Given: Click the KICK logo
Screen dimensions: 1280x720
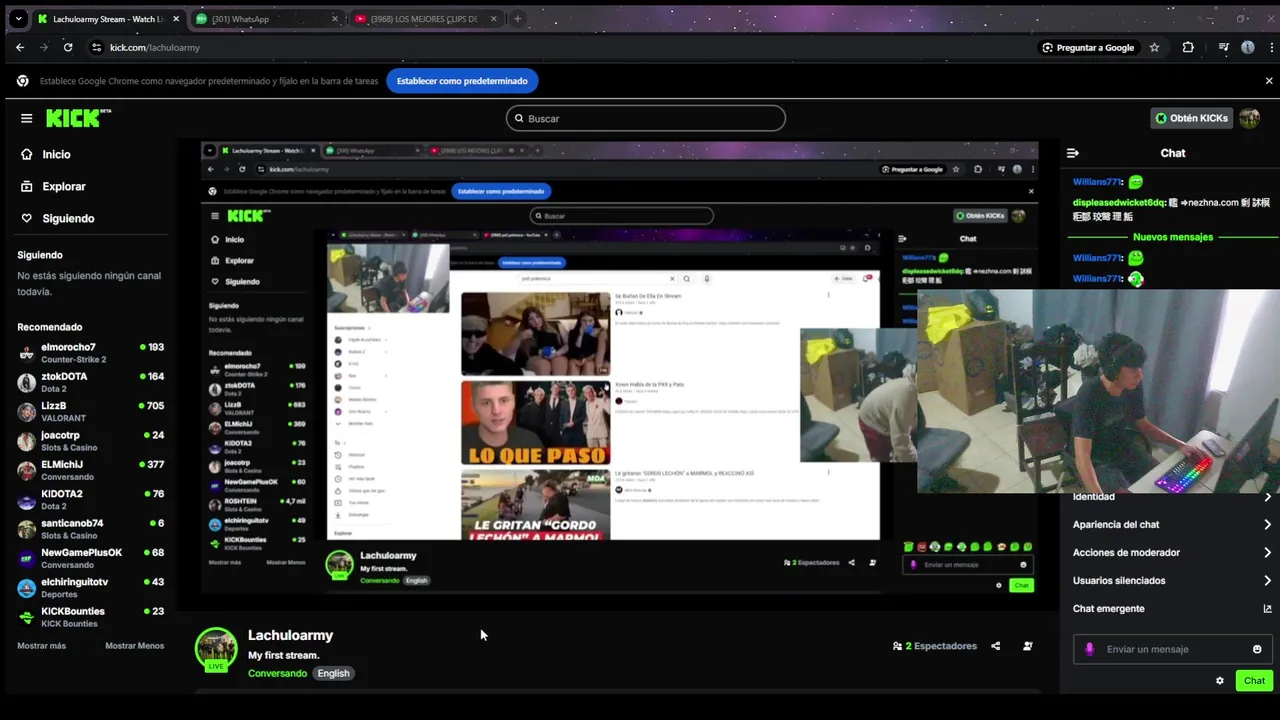Looking at the screenshot, I should pos(78,118).
